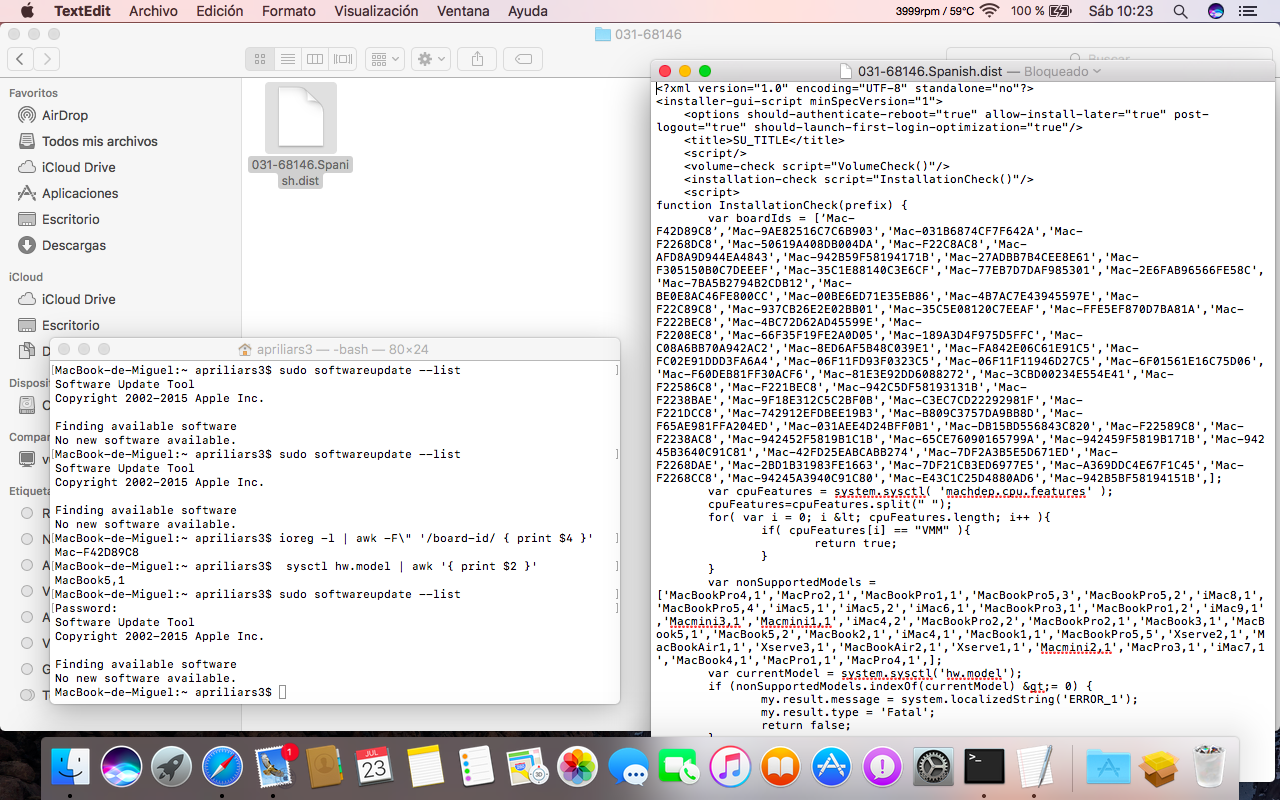Open Safari from the Dock
This screenshot has width=1280, height=800.
coord(222,767)
